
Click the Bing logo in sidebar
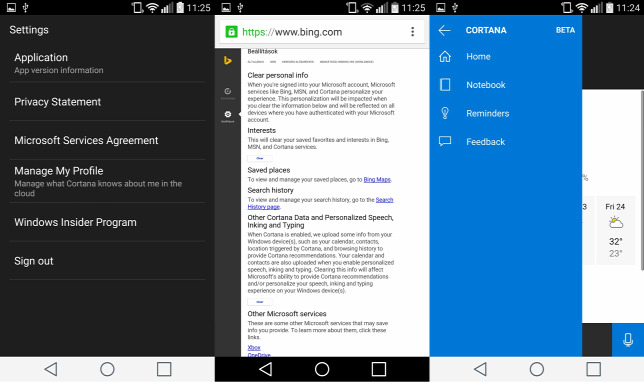(x=228, y=61)
